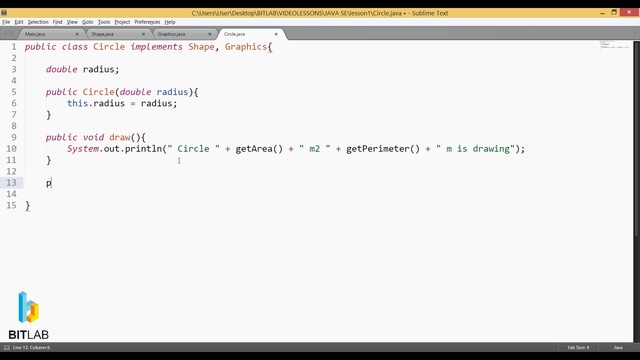Screen dimensions: 640x360
Task: Click 'getArea()' call on line 10
Action: point(259,149)
